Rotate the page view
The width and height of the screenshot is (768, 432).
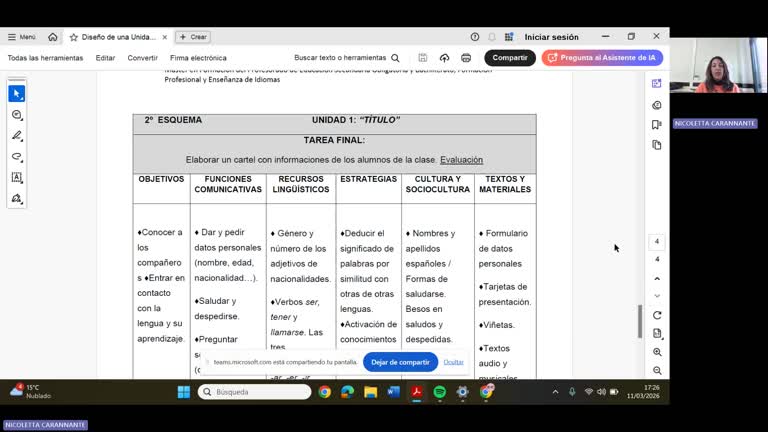[x=657, y=315]
